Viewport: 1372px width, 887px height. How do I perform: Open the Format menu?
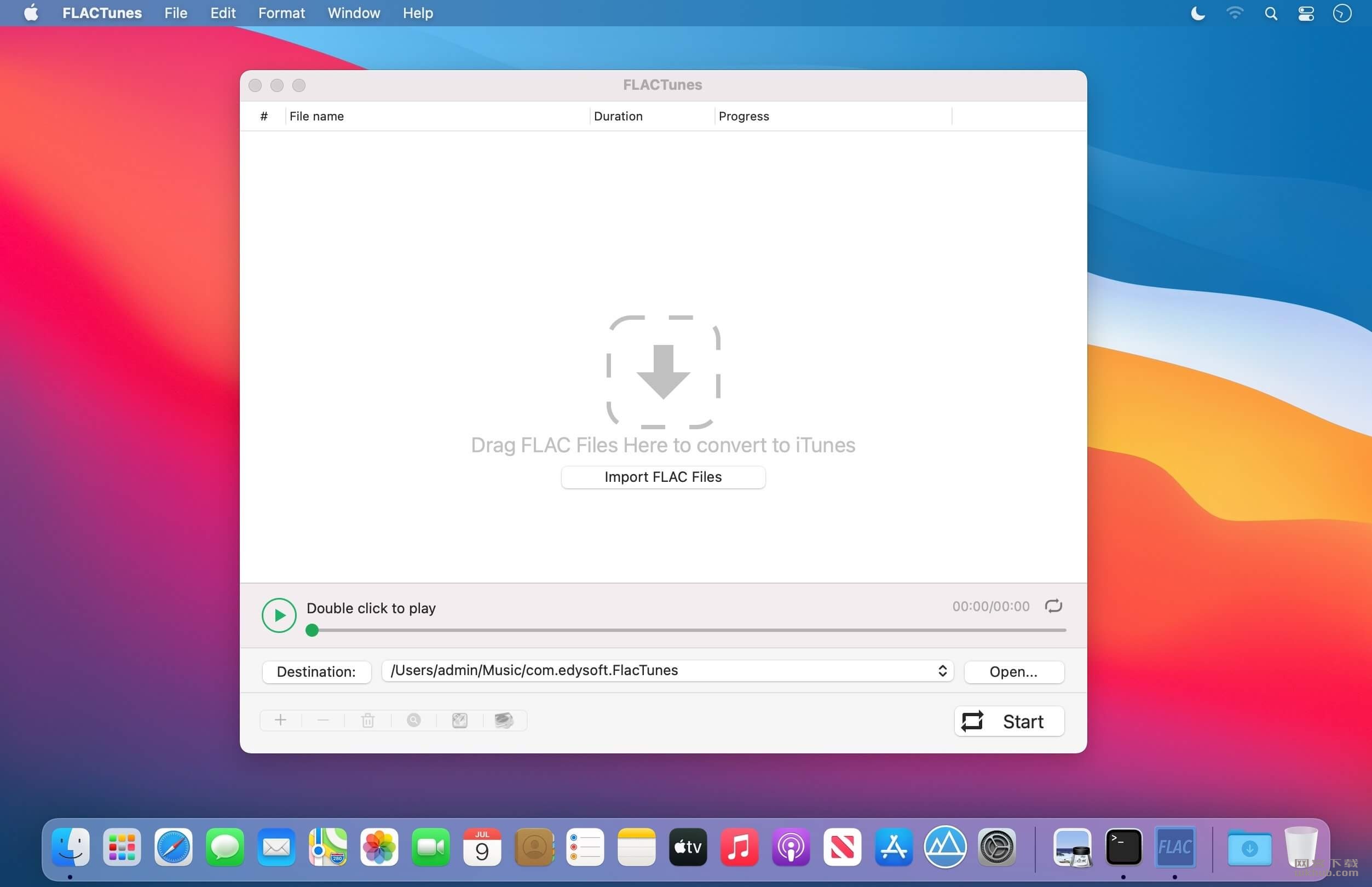point(281,13)
